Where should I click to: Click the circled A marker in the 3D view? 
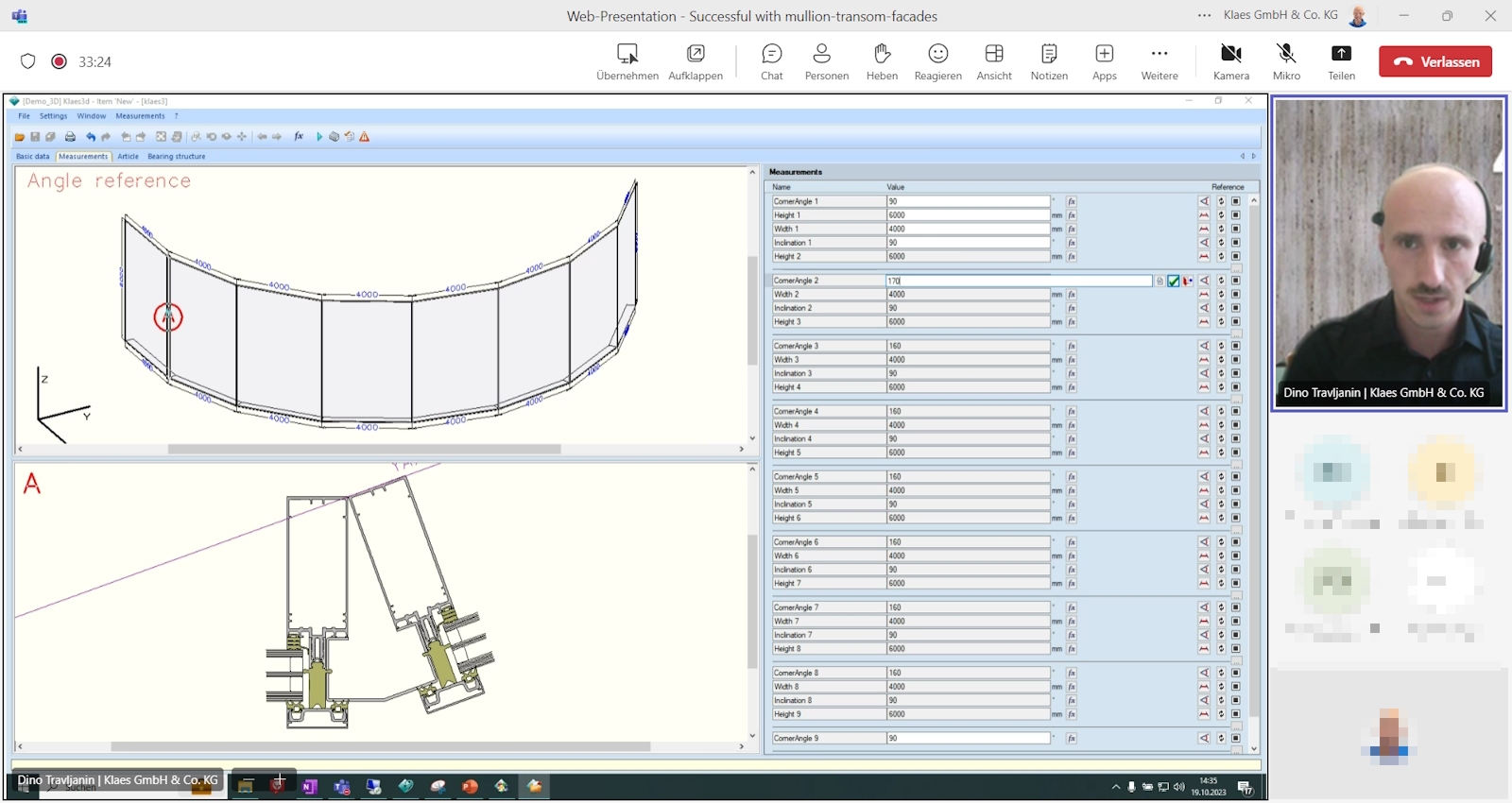pos(168,316)
